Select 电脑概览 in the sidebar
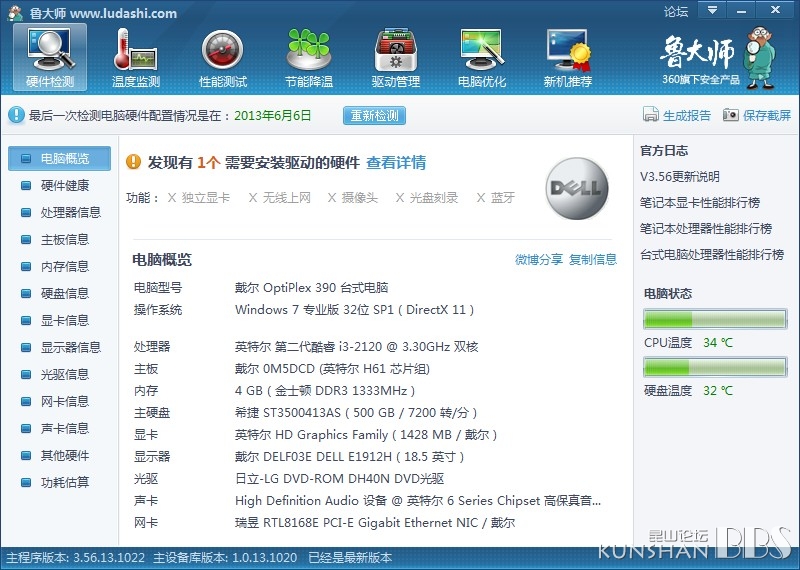Screen dimensions: 800x570 pos(59,159)
